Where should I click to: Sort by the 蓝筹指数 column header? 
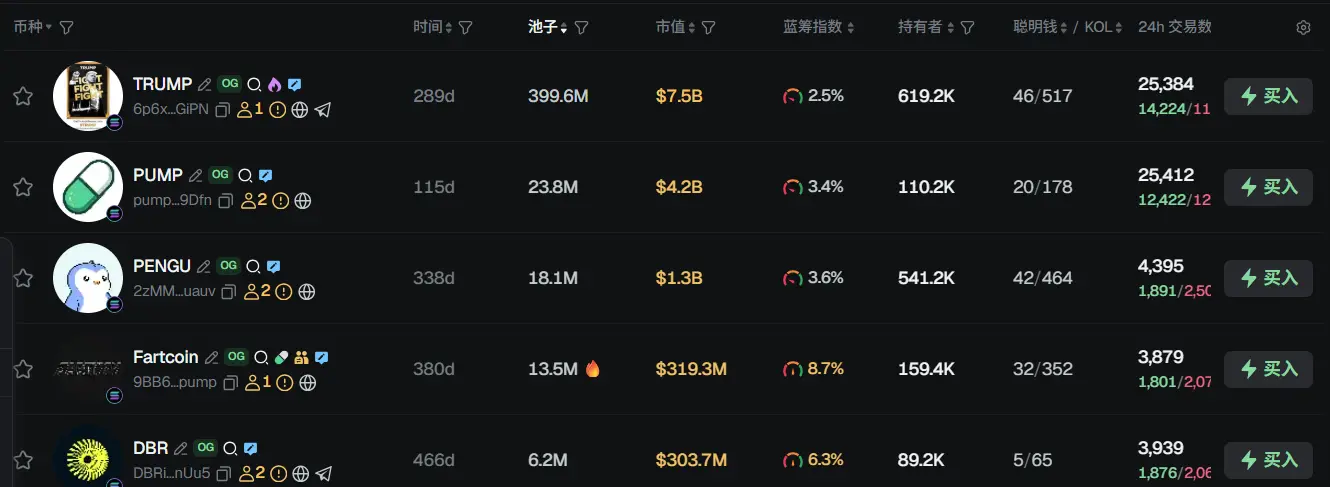818,27
